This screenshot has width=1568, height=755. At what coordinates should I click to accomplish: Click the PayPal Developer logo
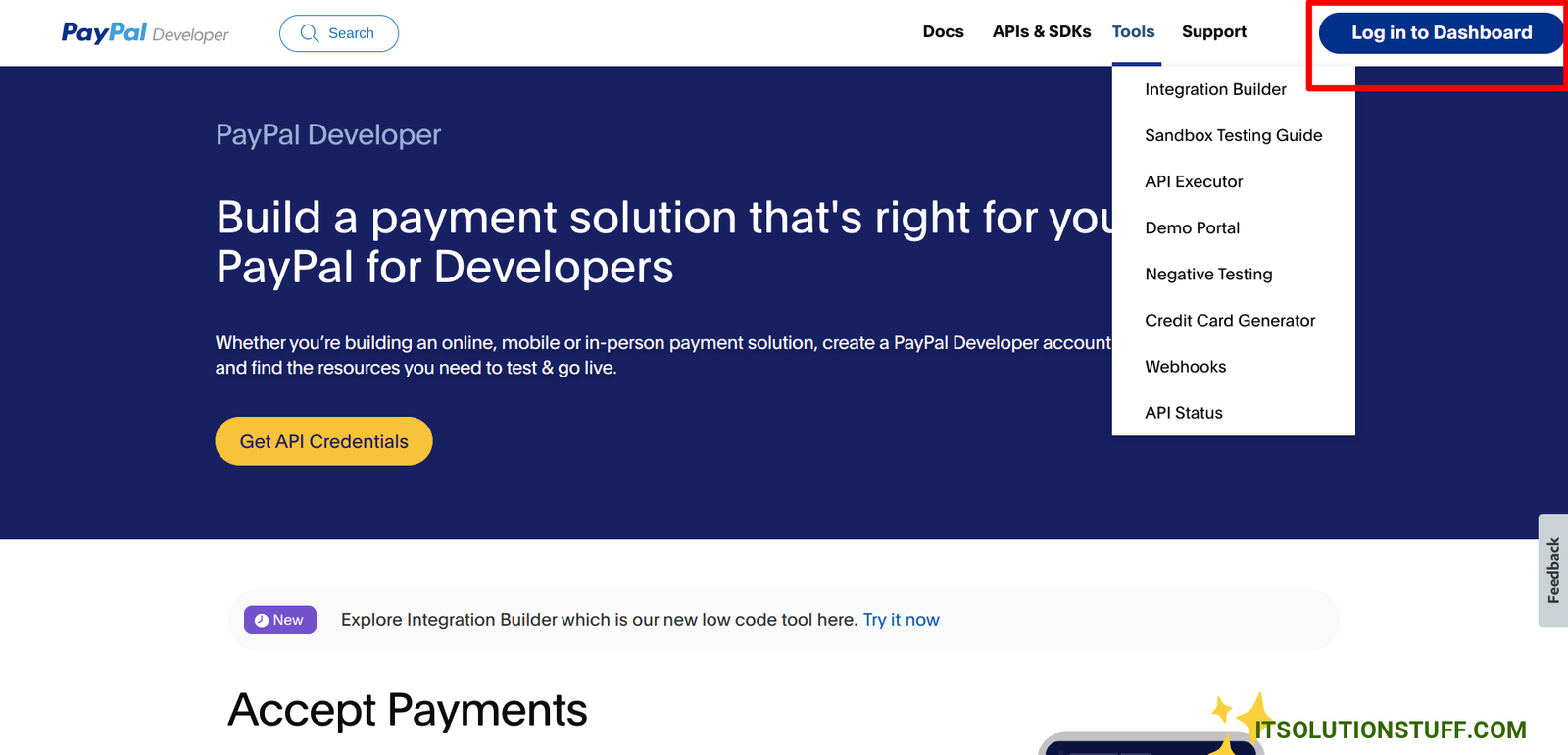pyautogui.click(x=145, y=33)
